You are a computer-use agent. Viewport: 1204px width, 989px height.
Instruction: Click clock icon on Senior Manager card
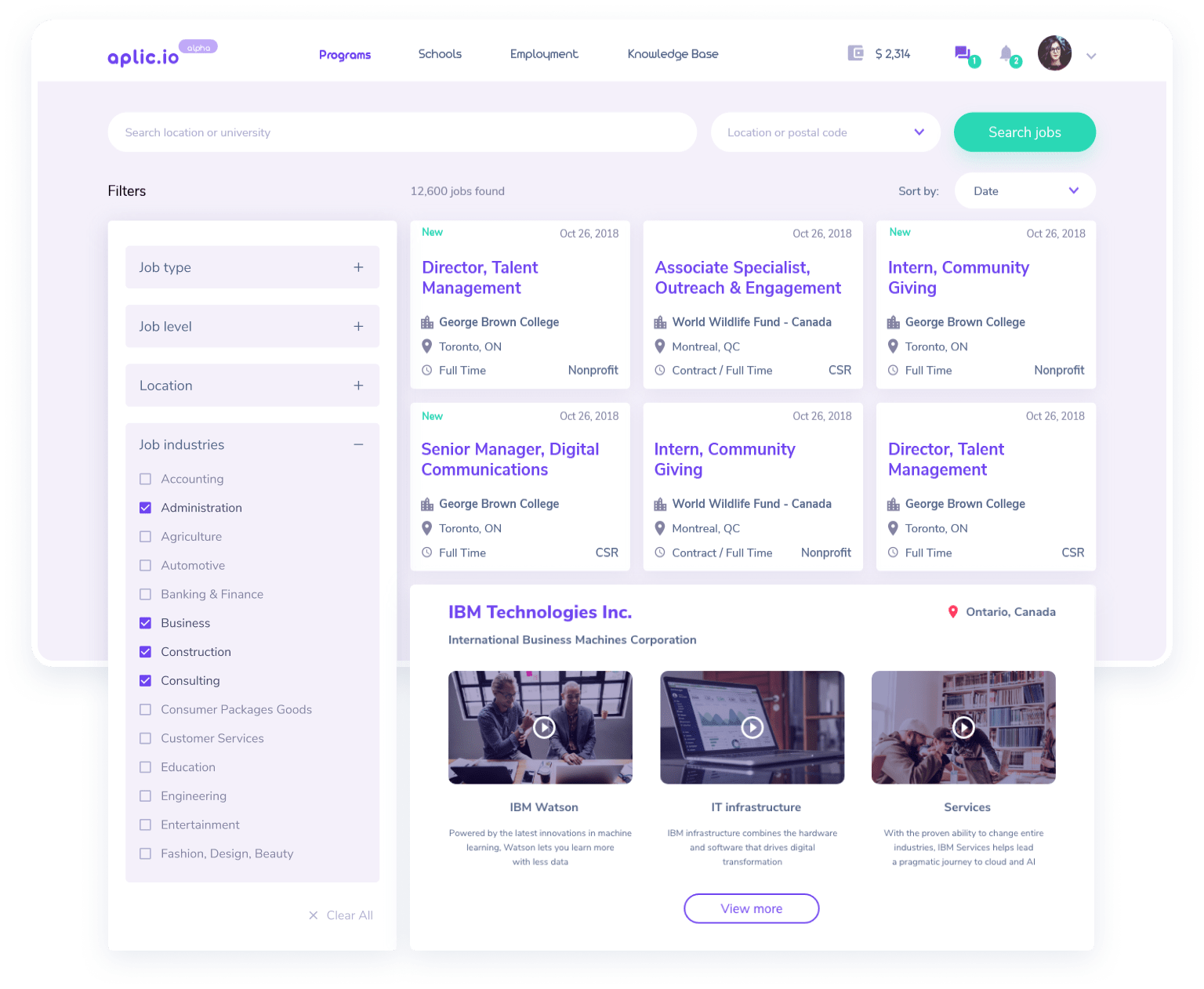click(427, 552)
